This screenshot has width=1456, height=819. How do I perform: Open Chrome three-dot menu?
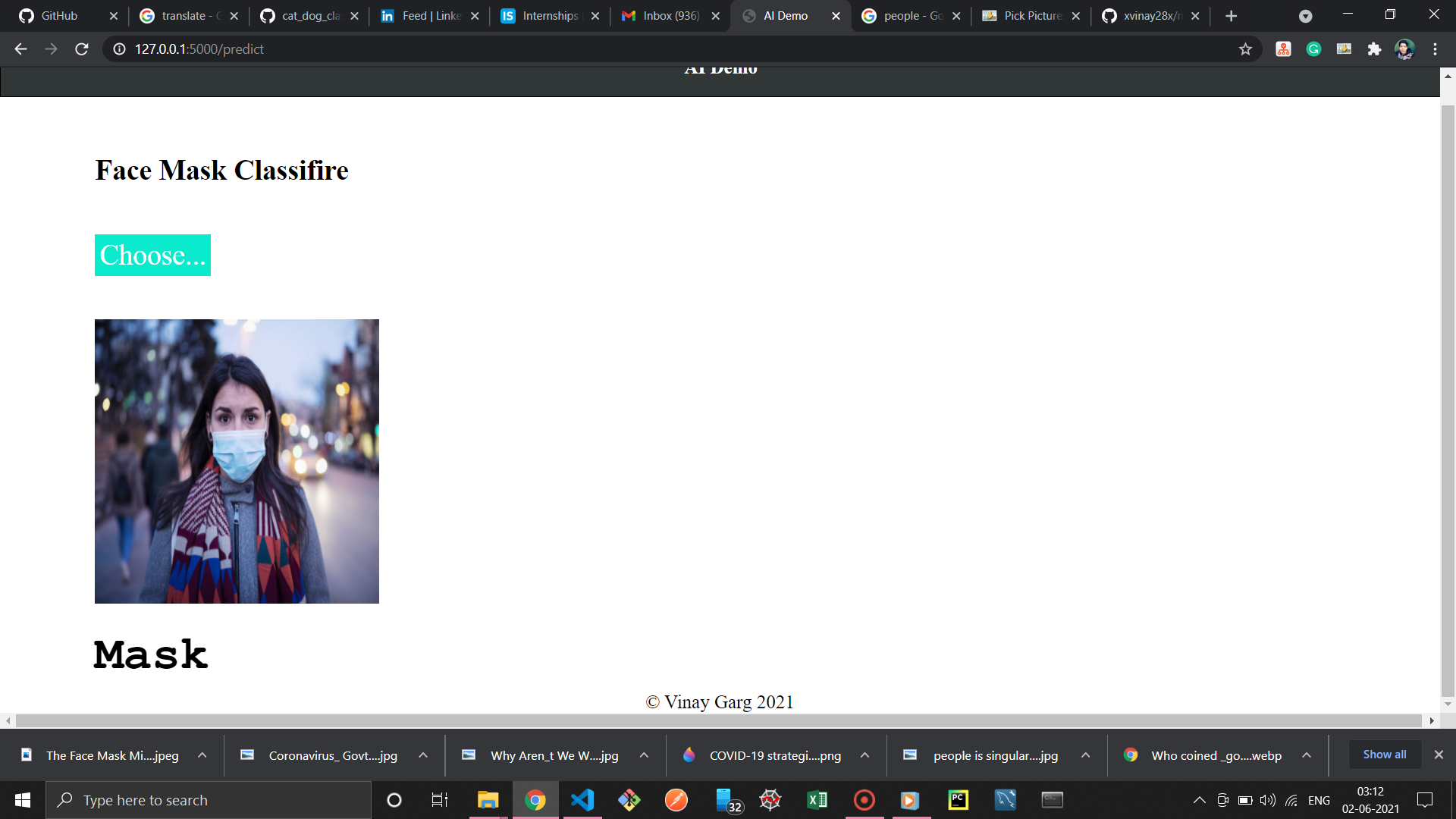tap(1435, 49)
